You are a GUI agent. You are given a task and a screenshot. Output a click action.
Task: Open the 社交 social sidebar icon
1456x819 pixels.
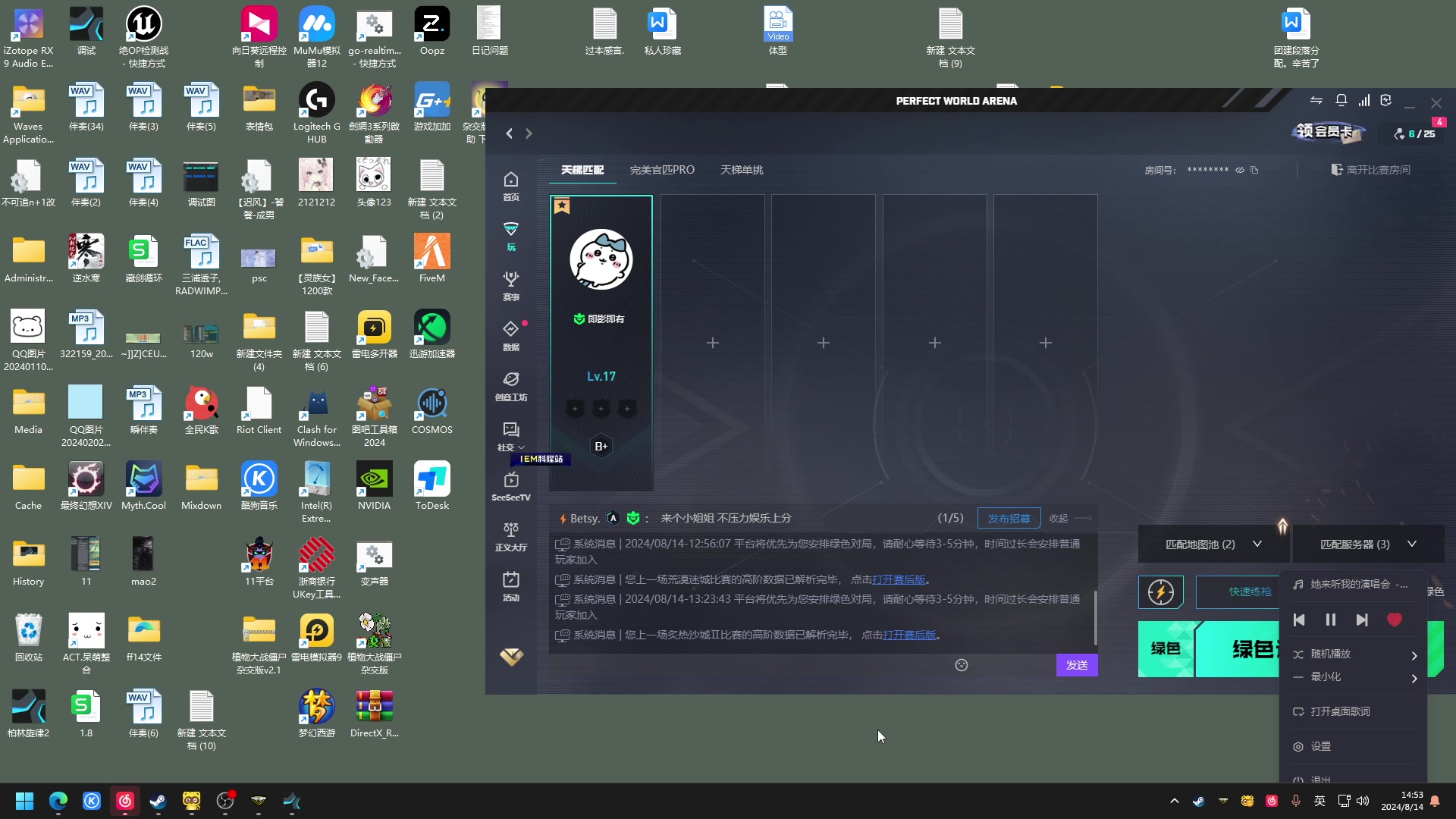[x=511, y=436]
